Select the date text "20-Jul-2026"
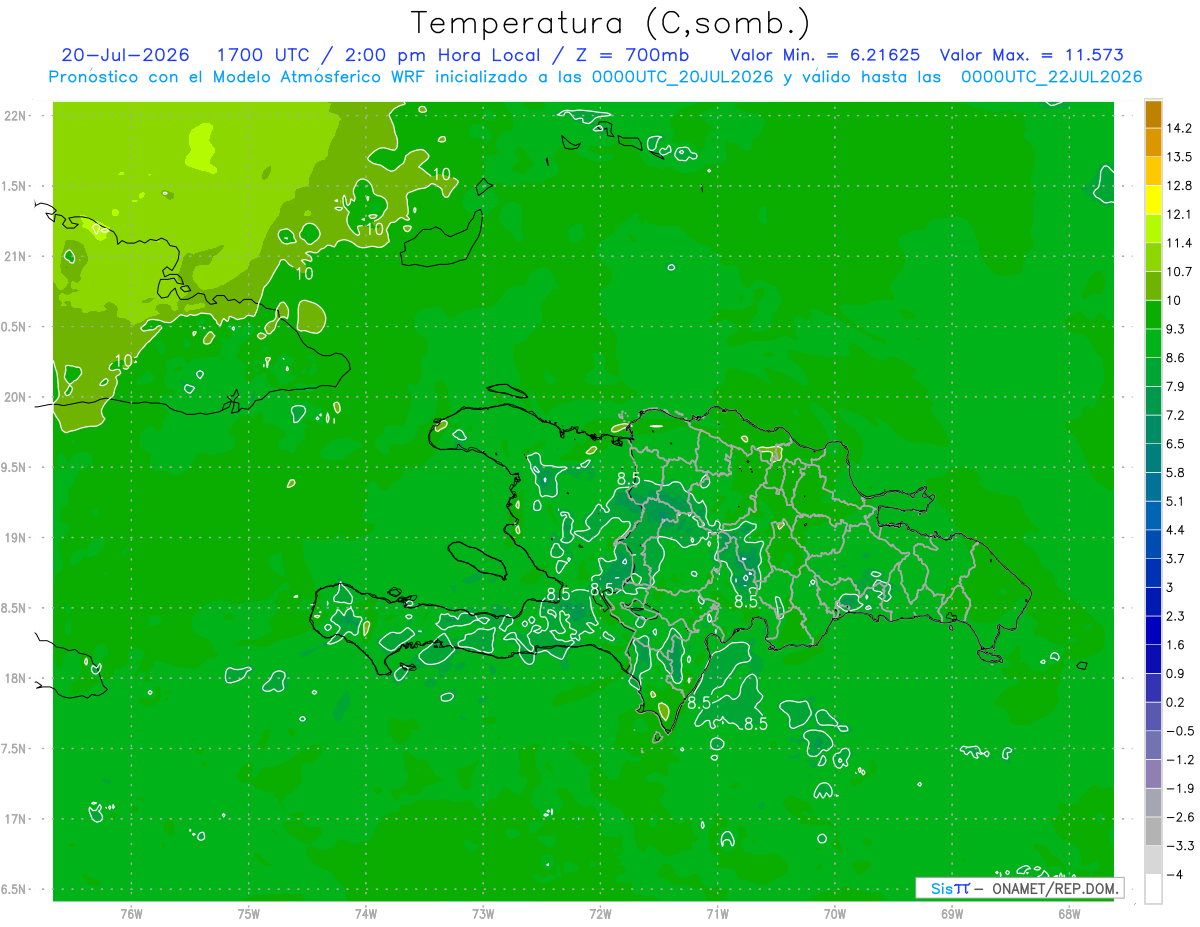 pyautogui.click(x=125, y=55)
